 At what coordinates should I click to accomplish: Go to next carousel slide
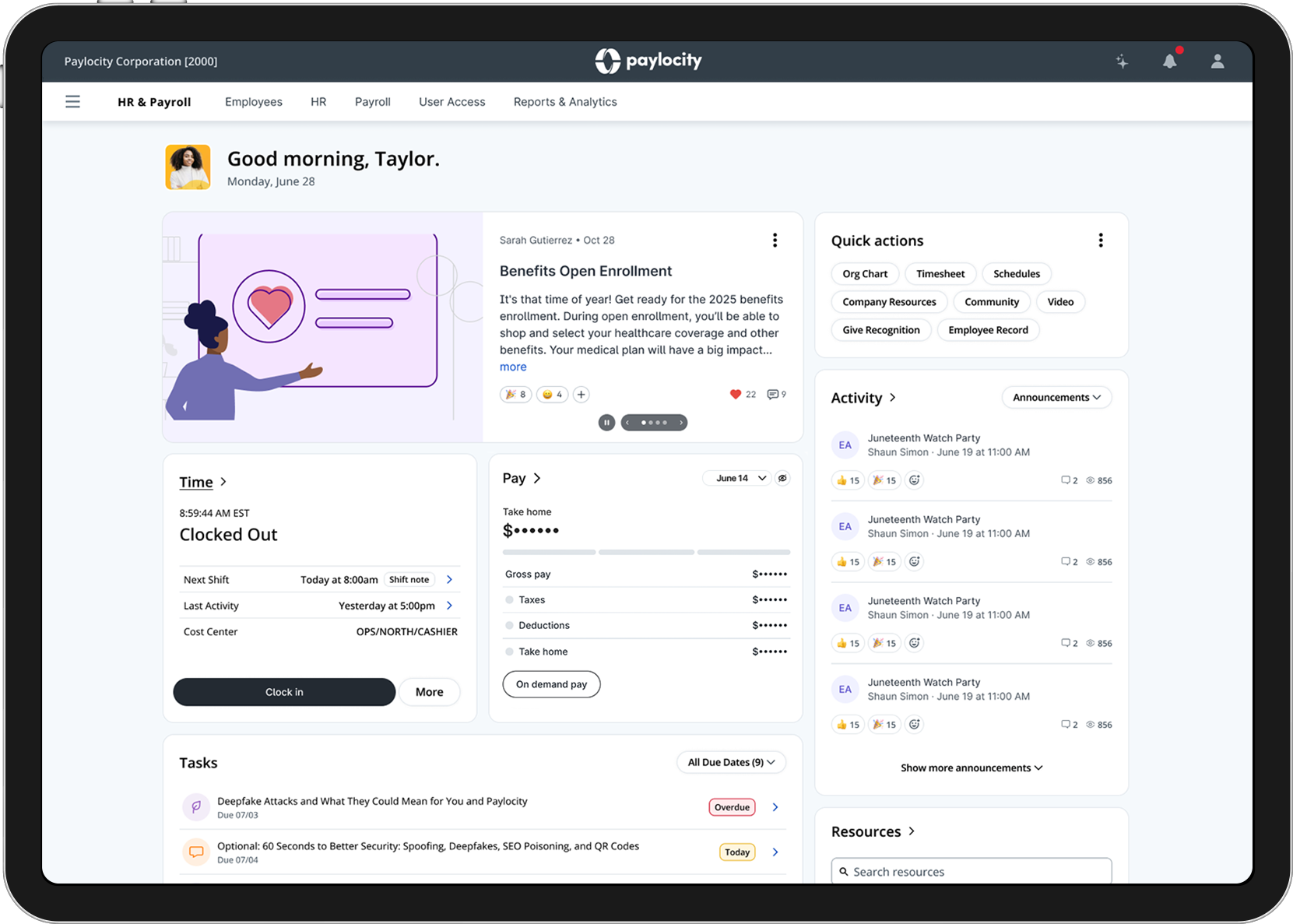(680, 423)
